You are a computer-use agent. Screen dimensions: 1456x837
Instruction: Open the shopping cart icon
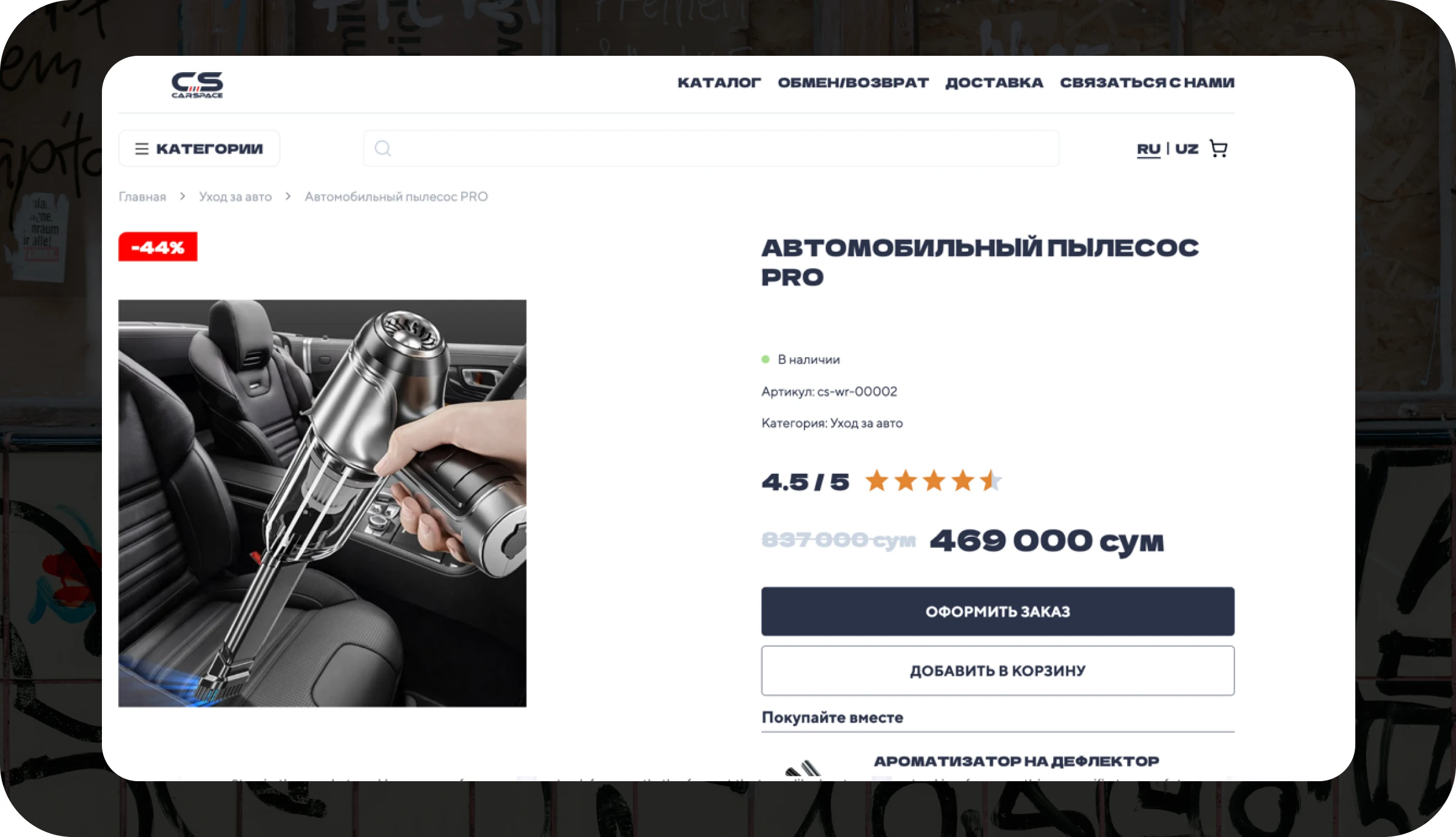[1218, 149]
